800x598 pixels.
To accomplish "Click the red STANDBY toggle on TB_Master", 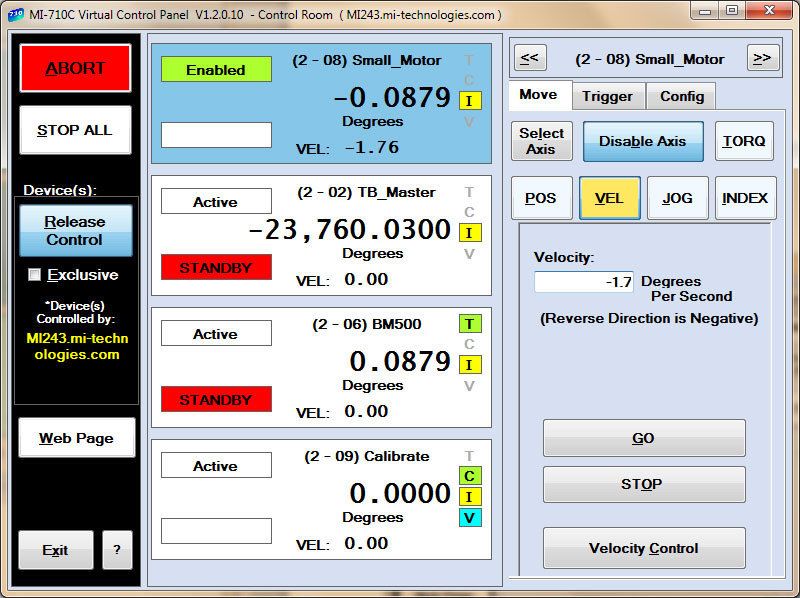I will click(216, 267).
